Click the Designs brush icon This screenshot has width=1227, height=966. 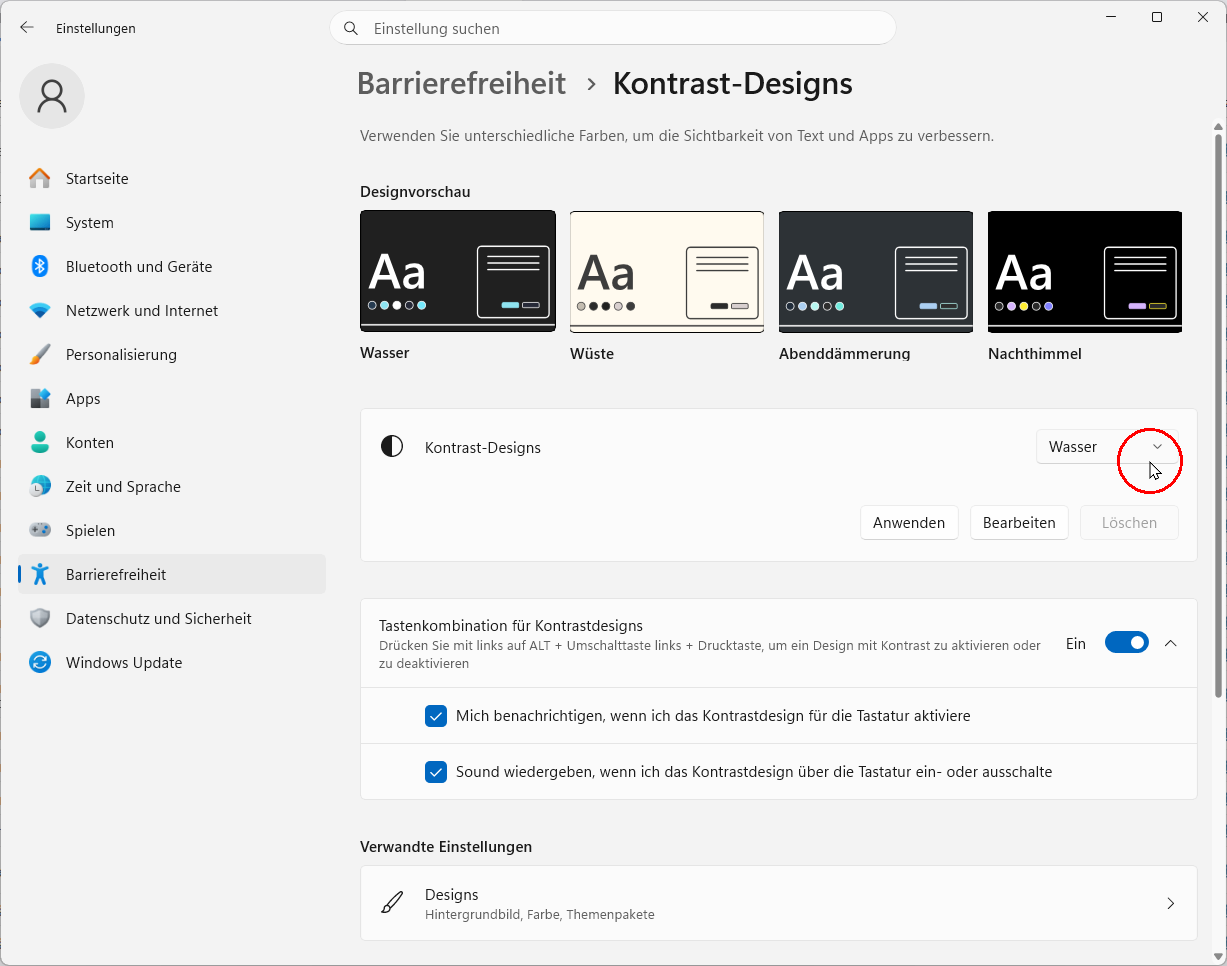(392, 903)
